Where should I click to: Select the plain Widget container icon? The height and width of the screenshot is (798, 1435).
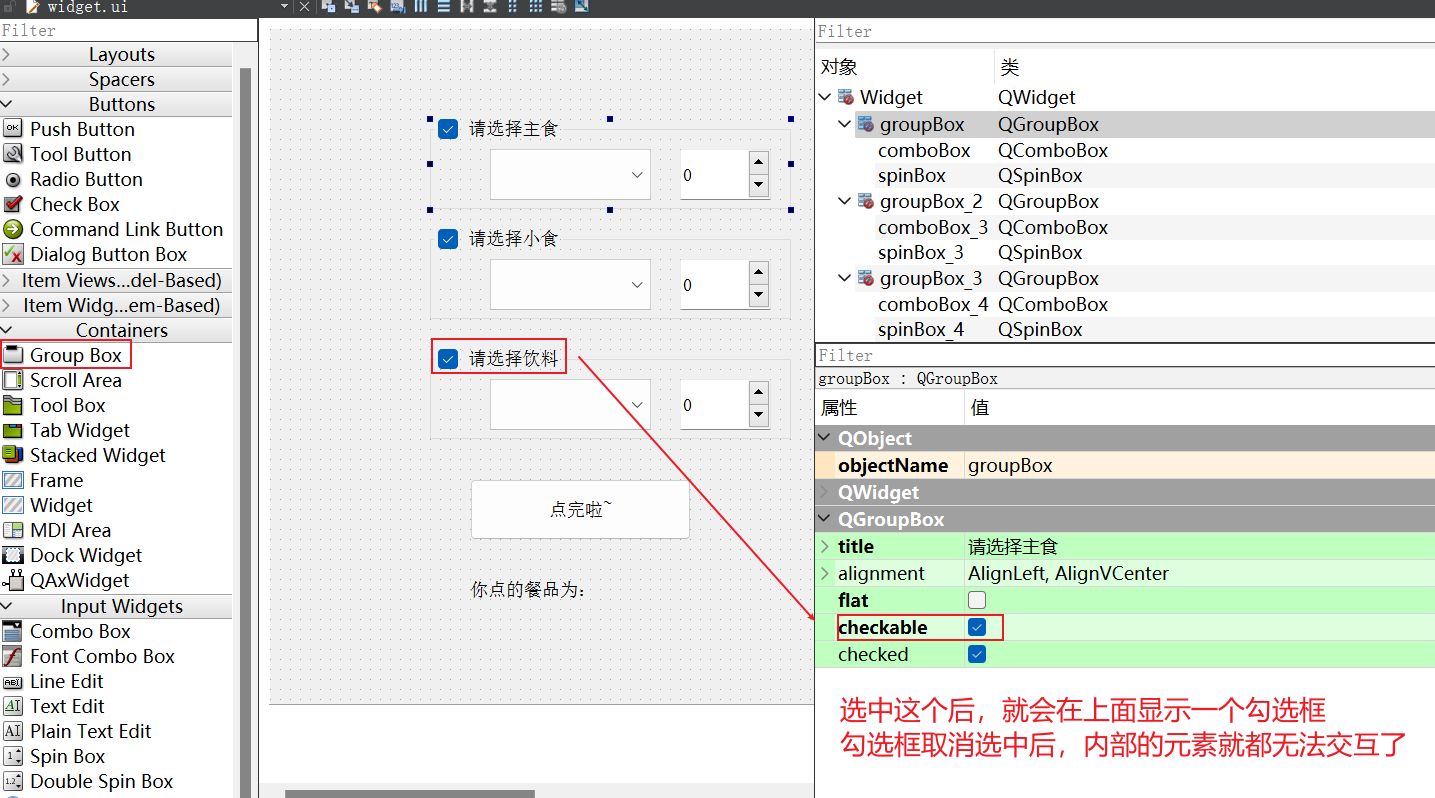tap(13, 505)
